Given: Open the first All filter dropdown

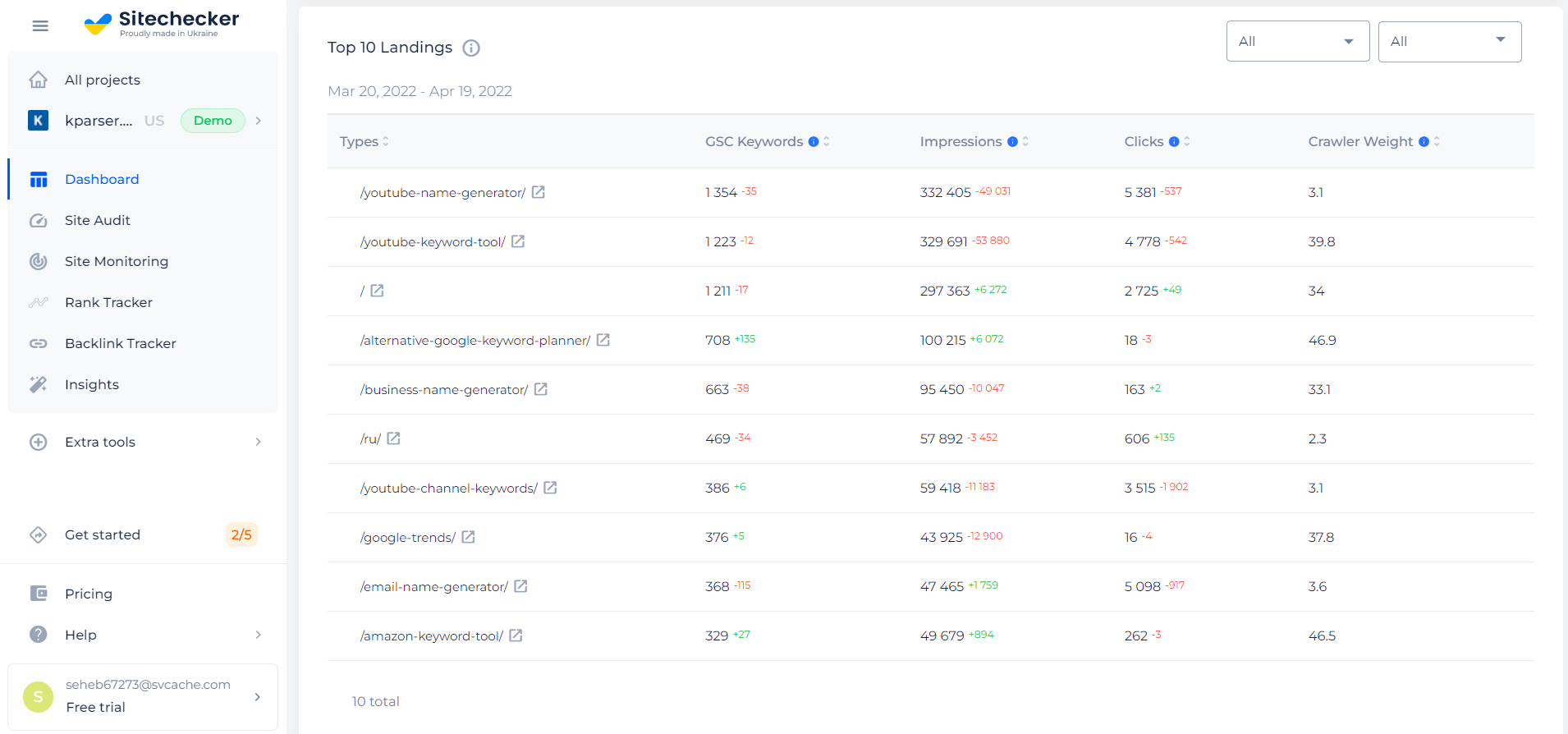Looking at the screenshot, I should [1297, 41].
